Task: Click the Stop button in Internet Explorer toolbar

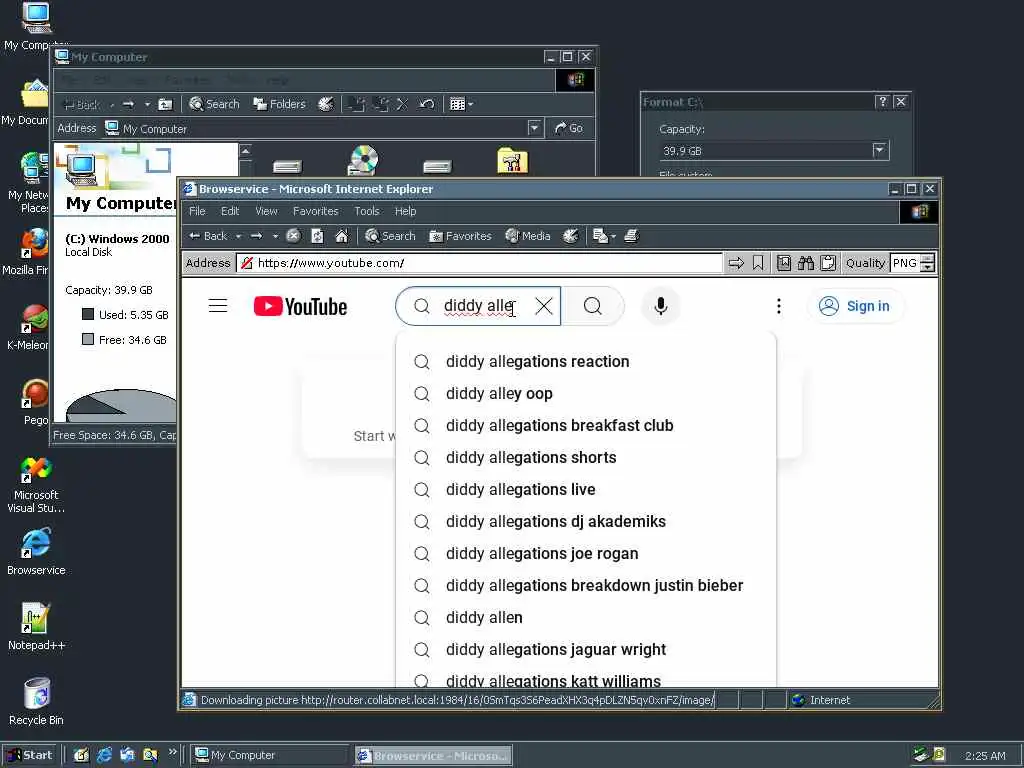Action: [x=293, y=236]
